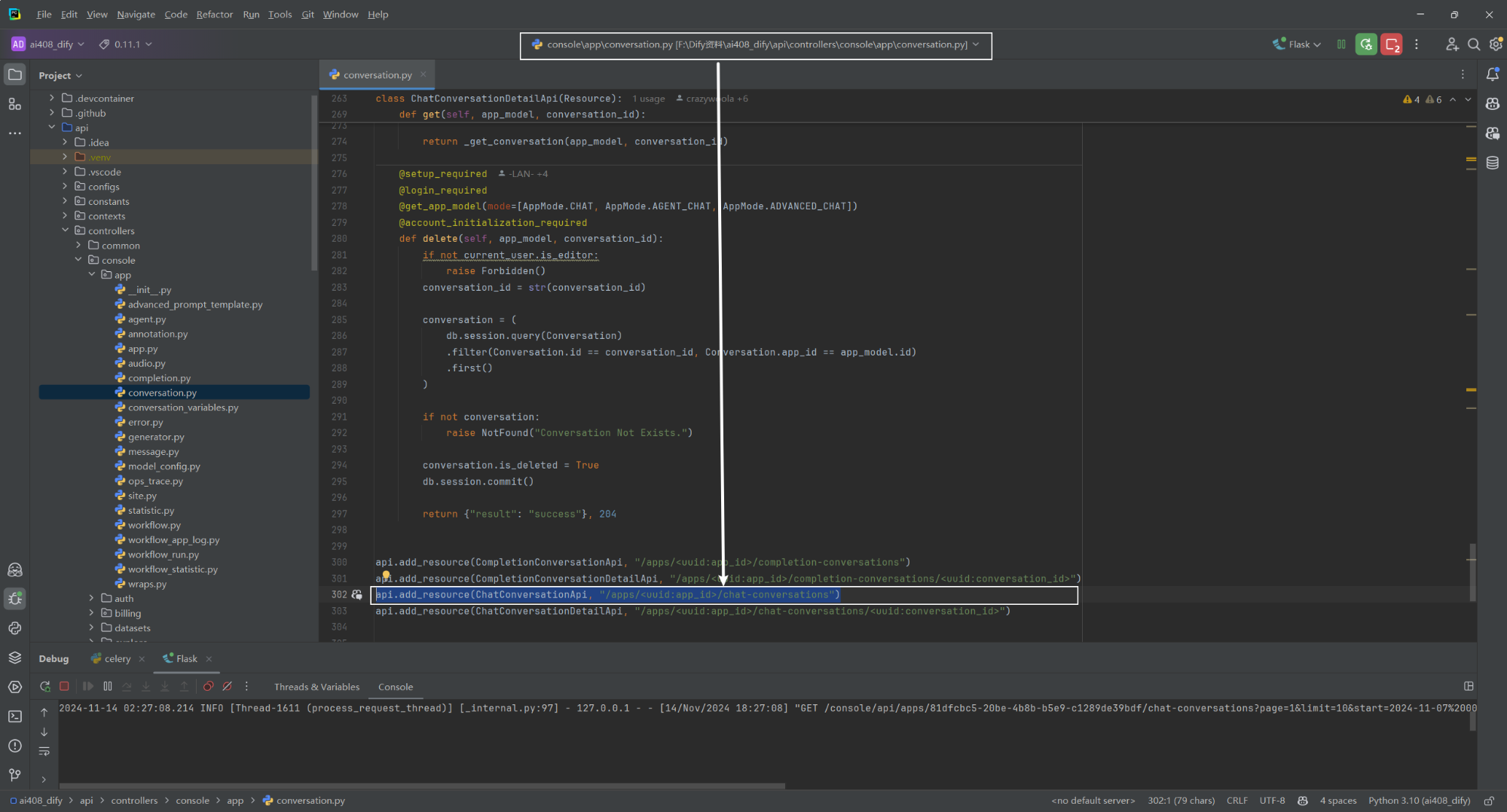Open Notifications with the bell icon
This screenshot has height=812, width=1507.
[x=1493, y=74]
